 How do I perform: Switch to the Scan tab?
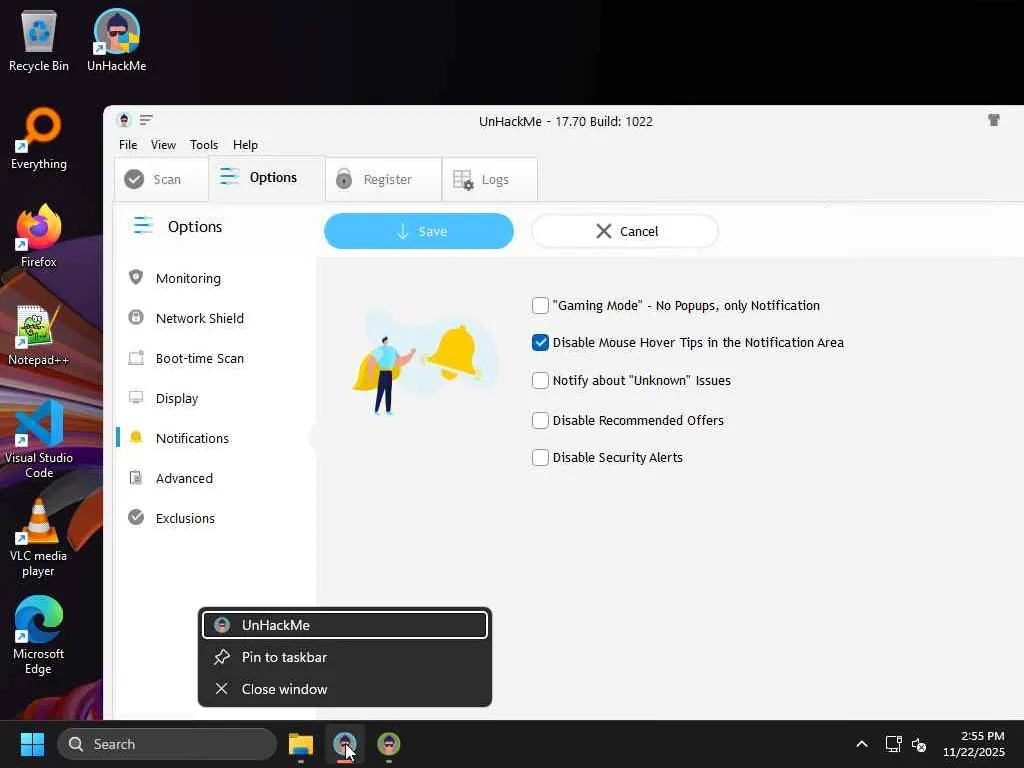(x=161, y=179)
